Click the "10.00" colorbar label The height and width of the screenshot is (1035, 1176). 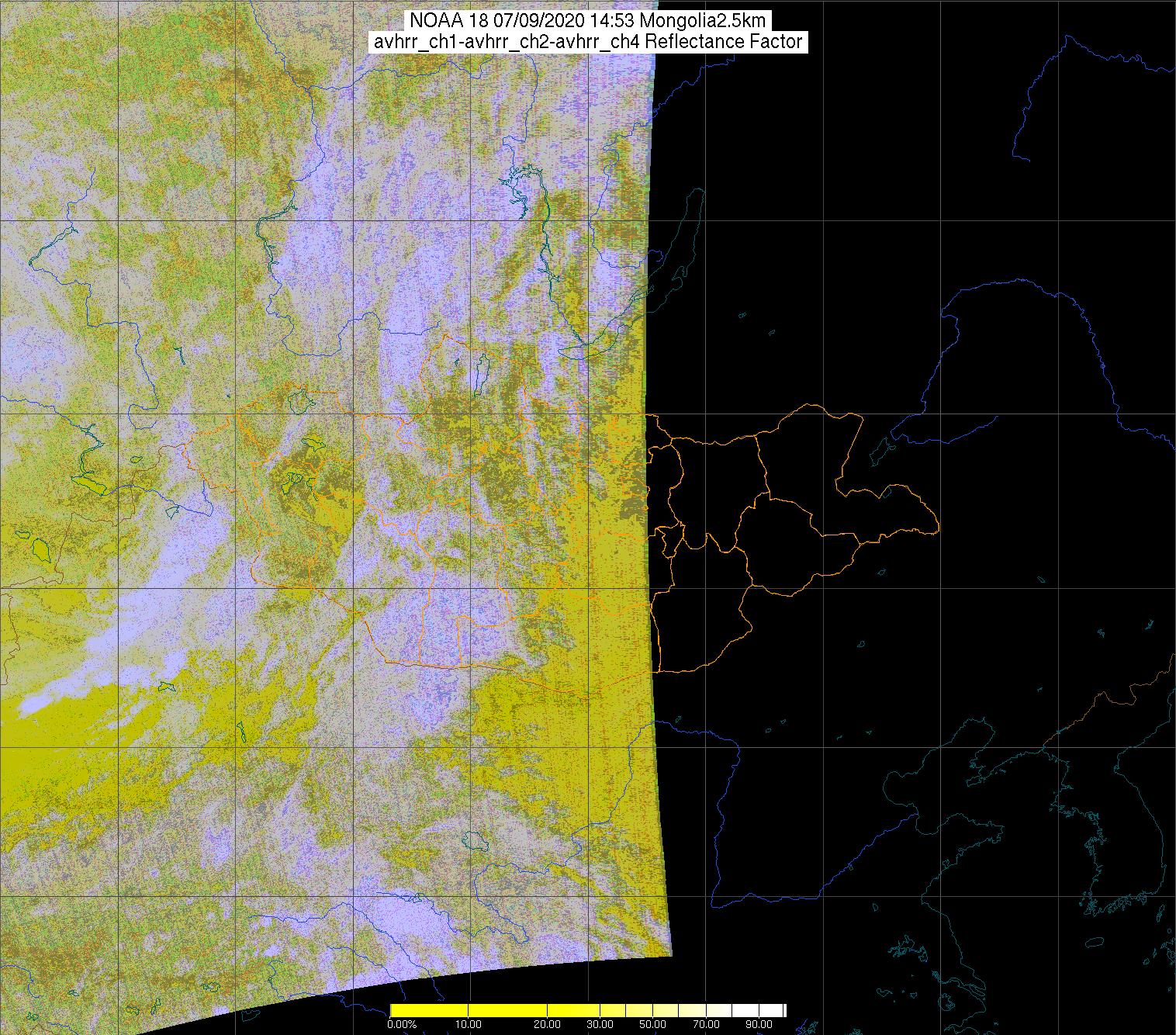(470, 1026)
